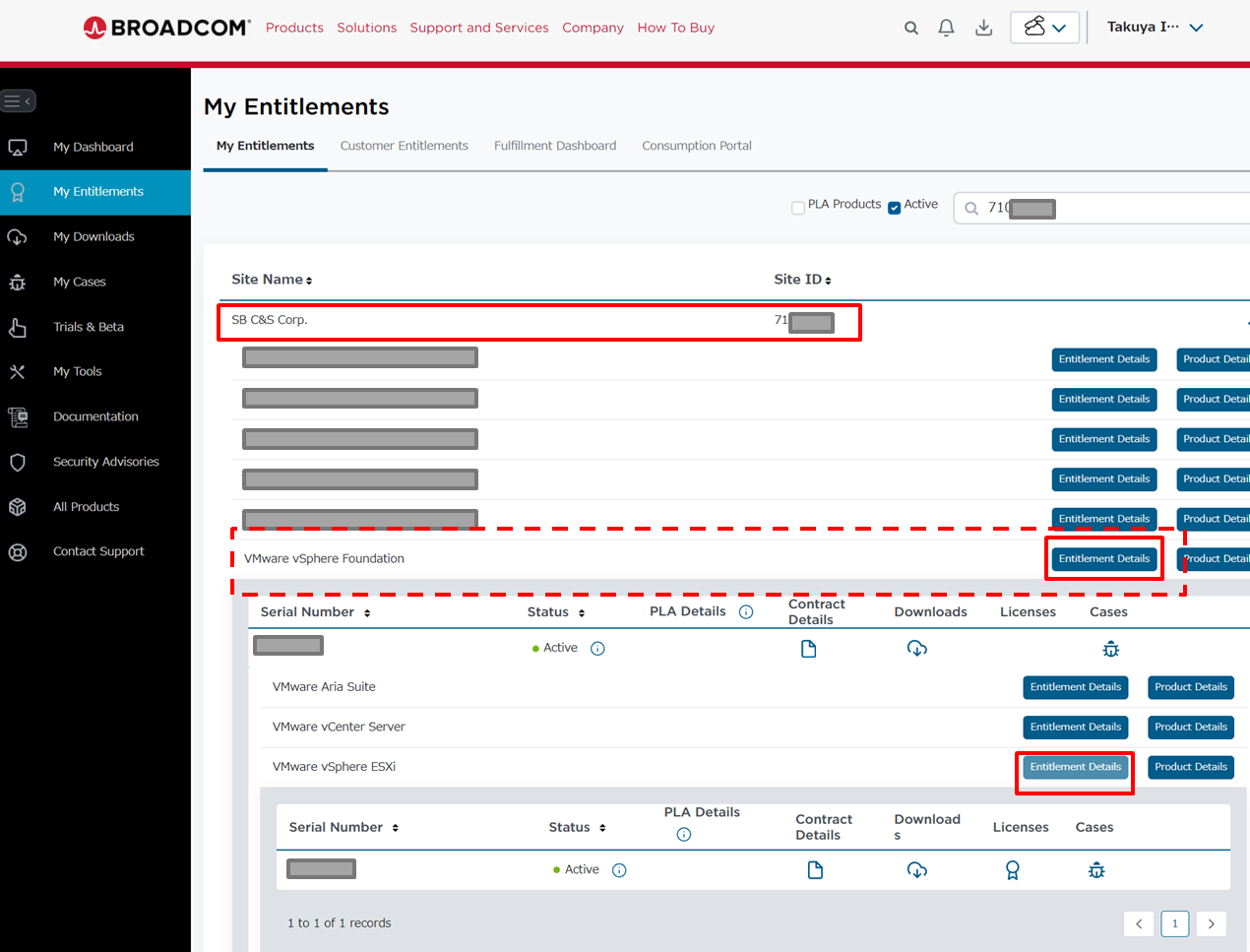
Task: Click the header download tray icon
Action: (x=983, y=28)
